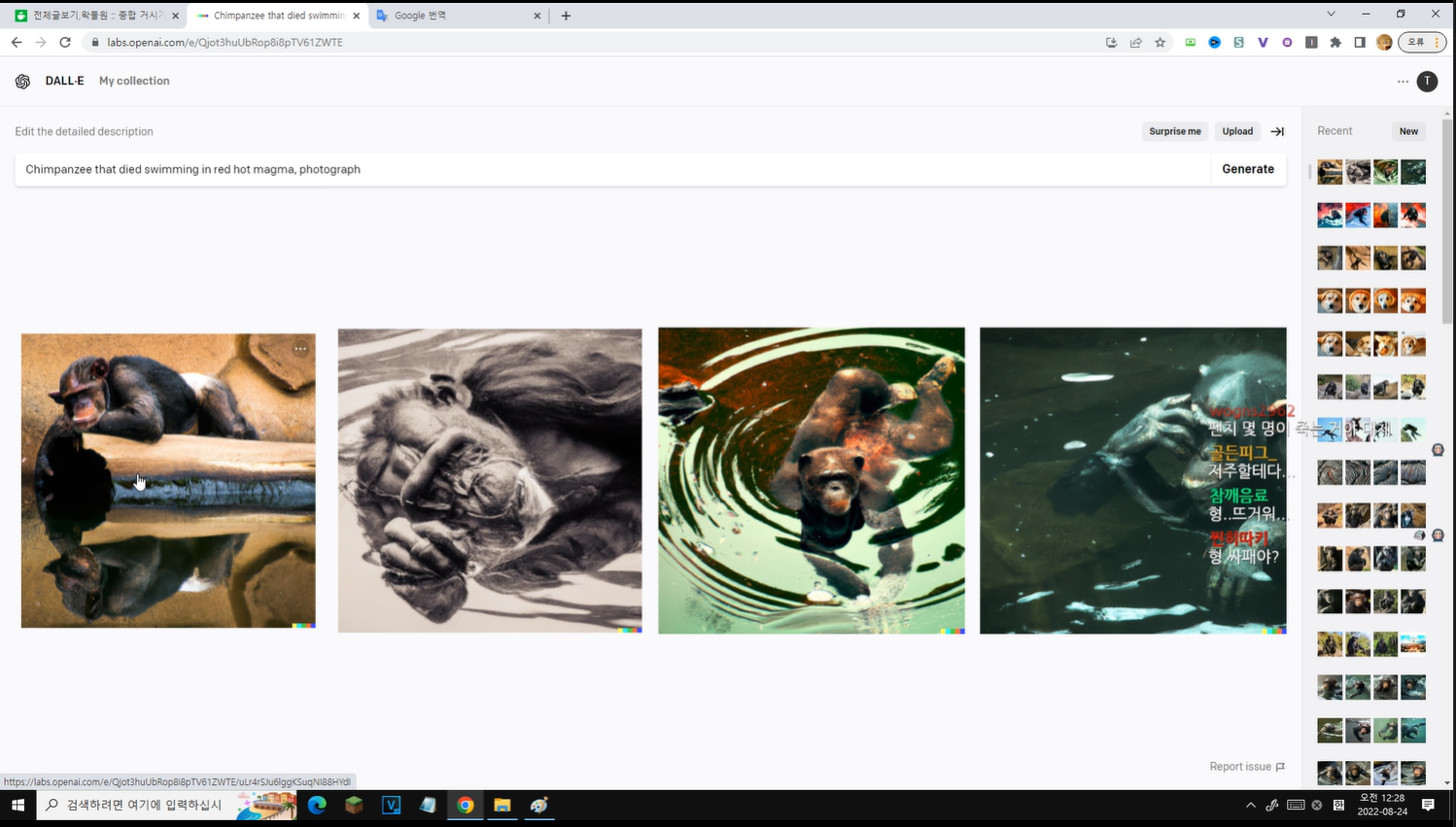1456x827 pixels.
Task: Click the blue circular extension icon
Action: (x=1214, y=43)
